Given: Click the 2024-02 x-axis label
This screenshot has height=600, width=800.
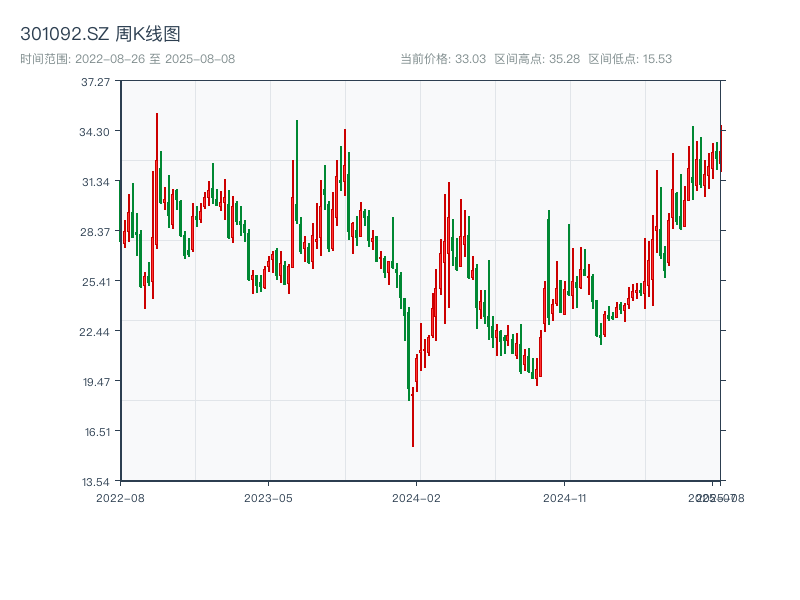Looking at the screenshot, I should click(x=416, y=498).
